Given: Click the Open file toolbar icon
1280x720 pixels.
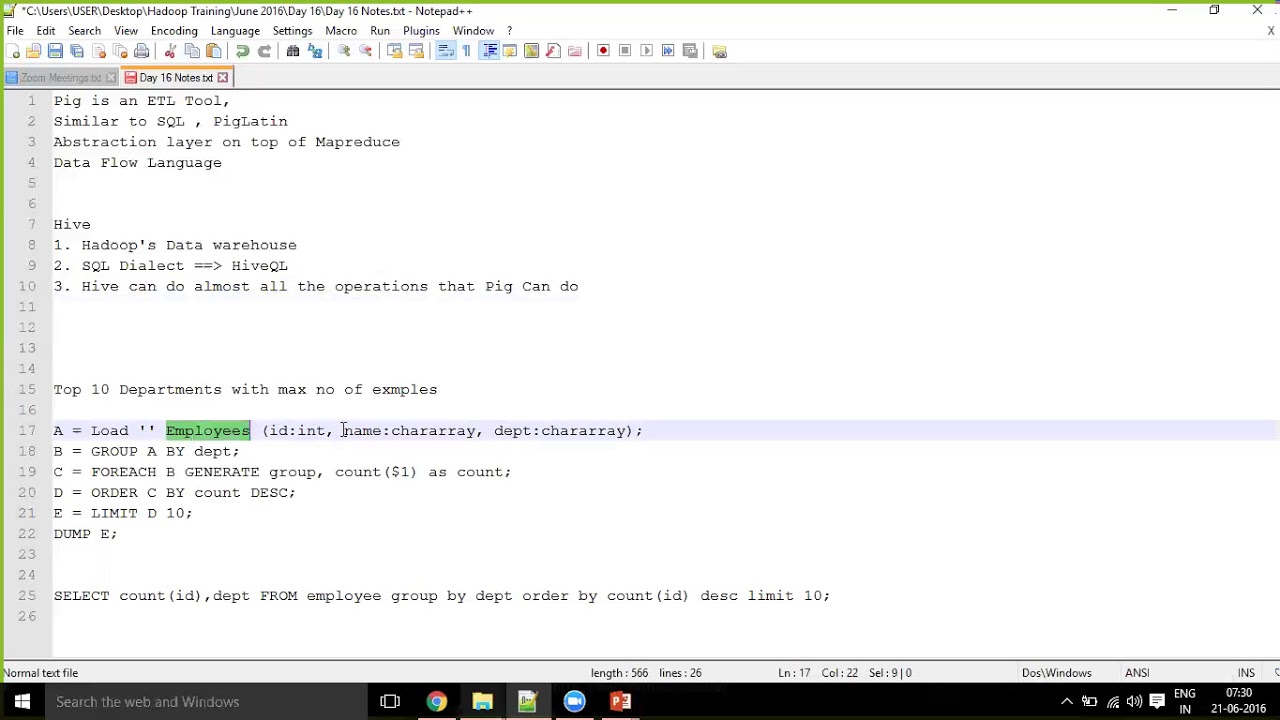Looking at the screenshot, I should 34,51.
